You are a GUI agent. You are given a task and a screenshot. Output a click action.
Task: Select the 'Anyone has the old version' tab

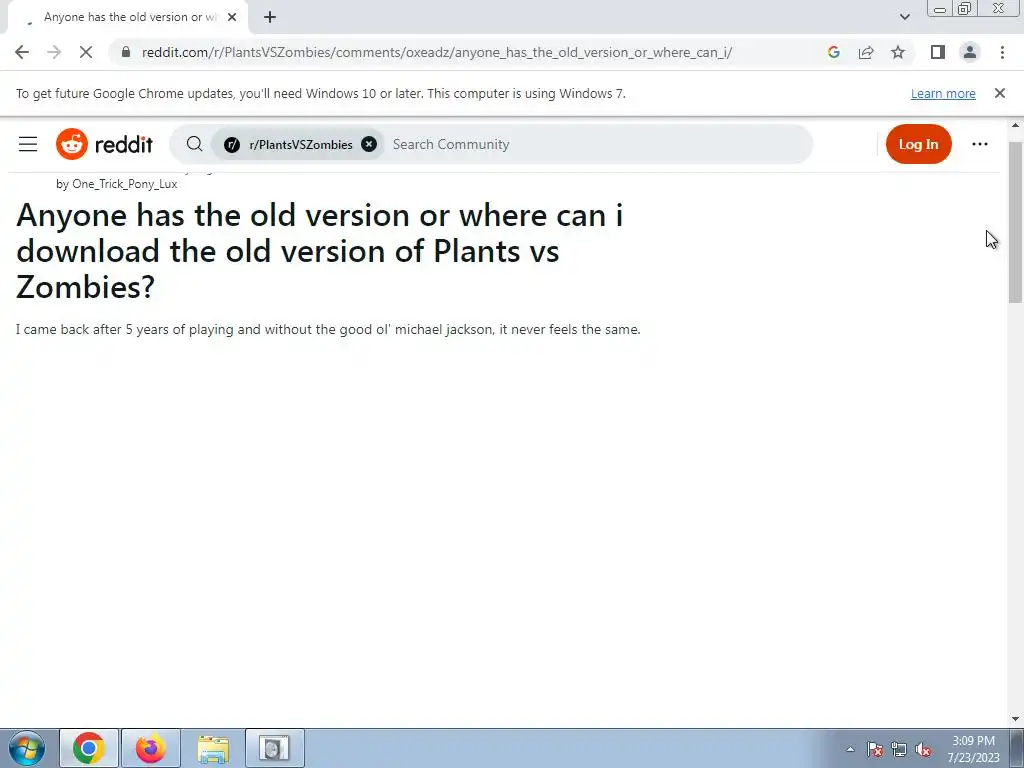click(128, 17)
